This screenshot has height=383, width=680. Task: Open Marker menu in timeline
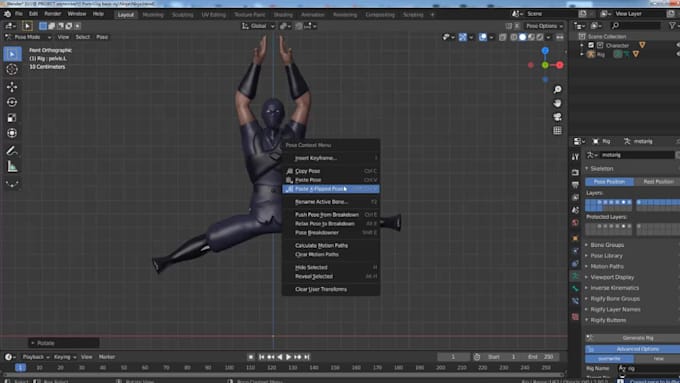[x=107, y=357]
